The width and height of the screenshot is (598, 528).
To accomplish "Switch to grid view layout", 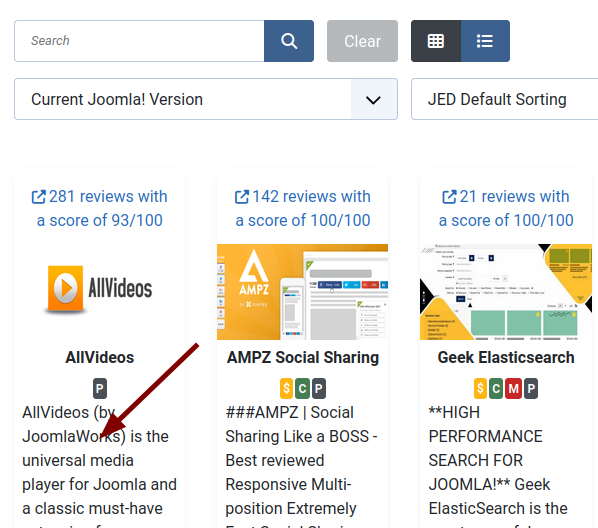I will [x=436, y=41].
